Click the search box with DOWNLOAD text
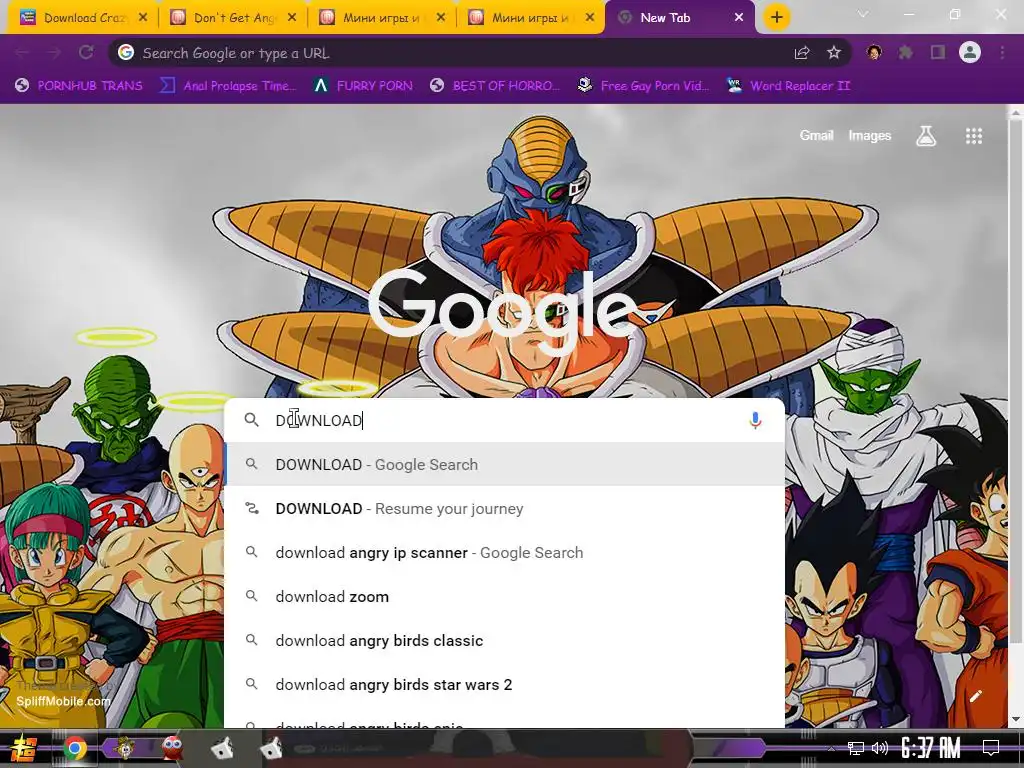This screenshot has width=1024, height=768. (503, 420)
